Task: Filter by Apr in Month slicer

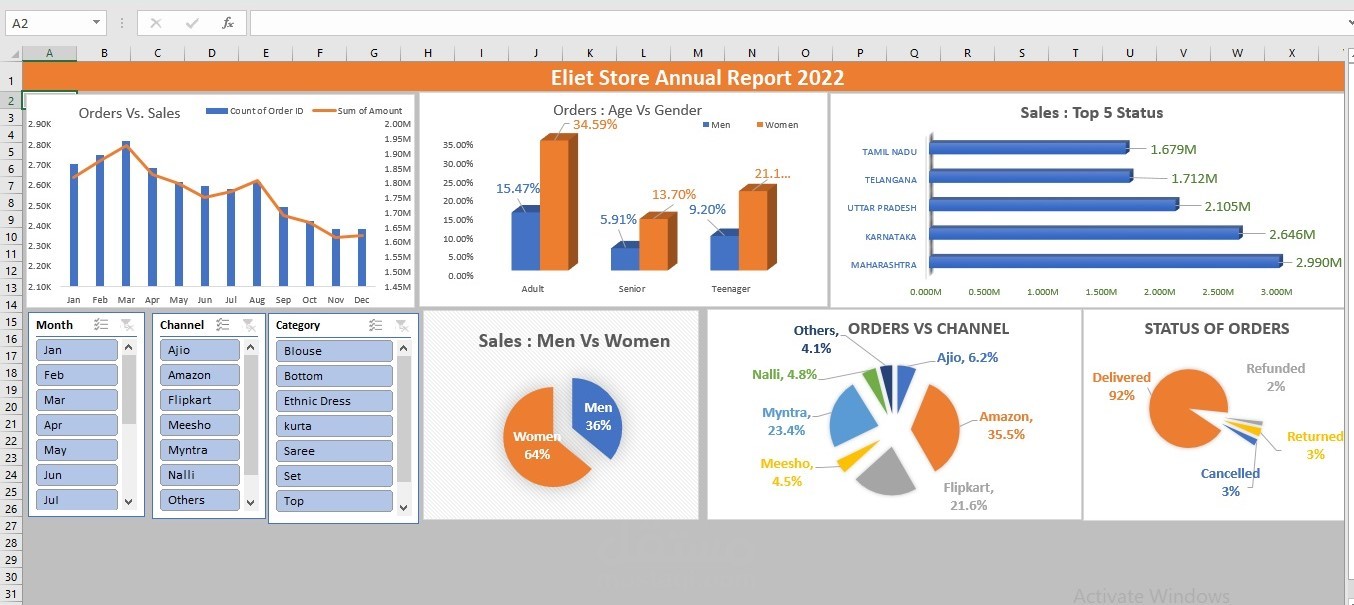Action: pyautogui.click(x=77, y=425)
